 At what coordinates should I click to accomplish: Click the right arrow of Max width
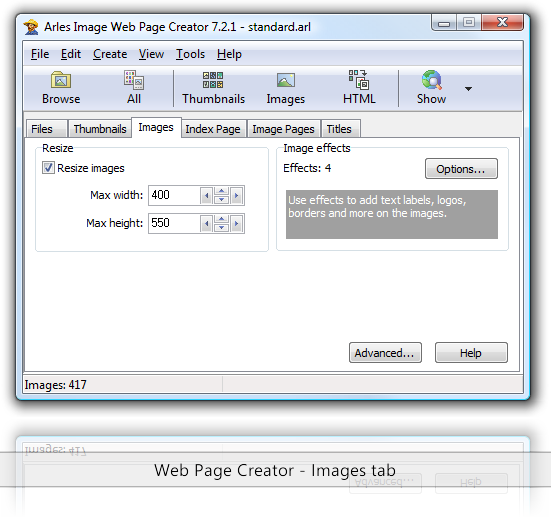click(236, 195)
